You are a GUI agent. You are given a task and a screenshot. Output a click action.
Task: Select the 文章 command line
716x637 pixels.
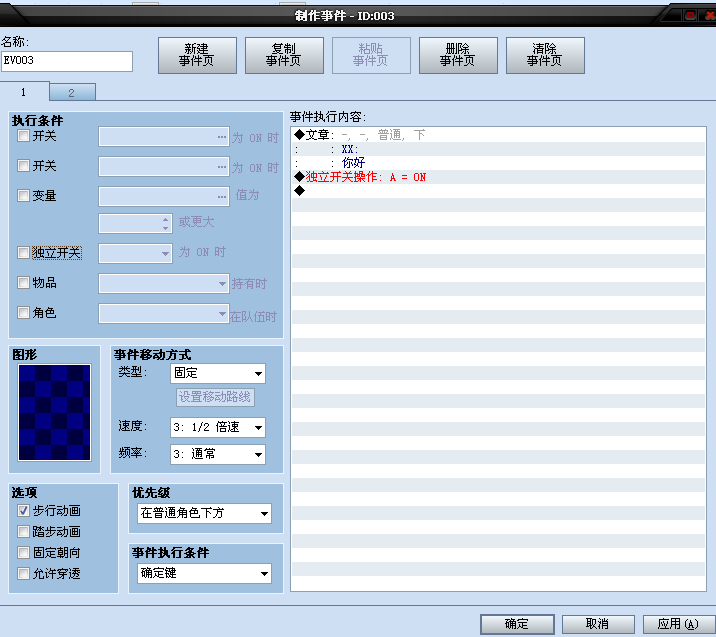tap(498, 135)
